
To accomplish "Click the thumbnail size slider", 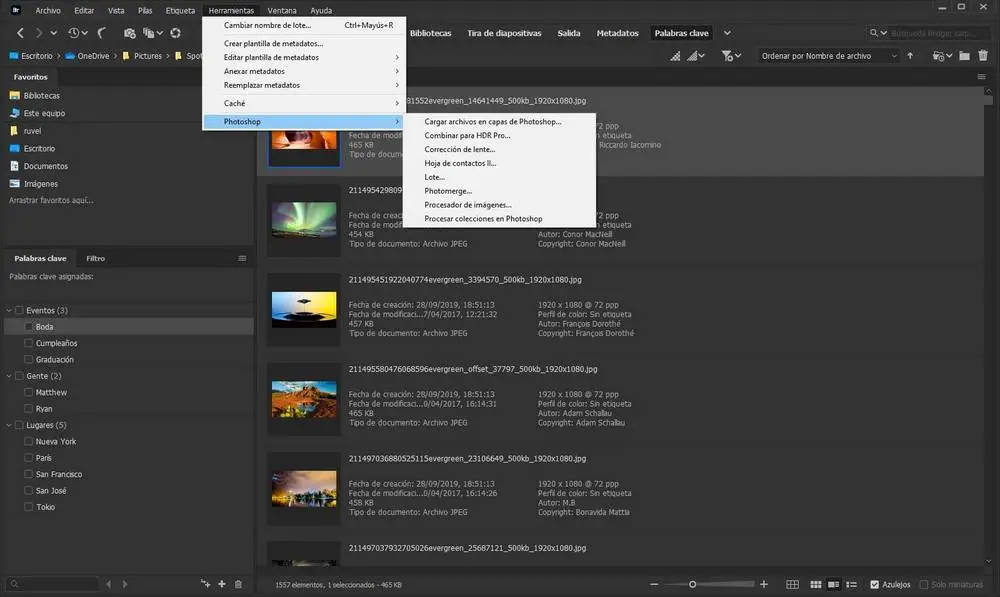I will (x=692, y=584).
